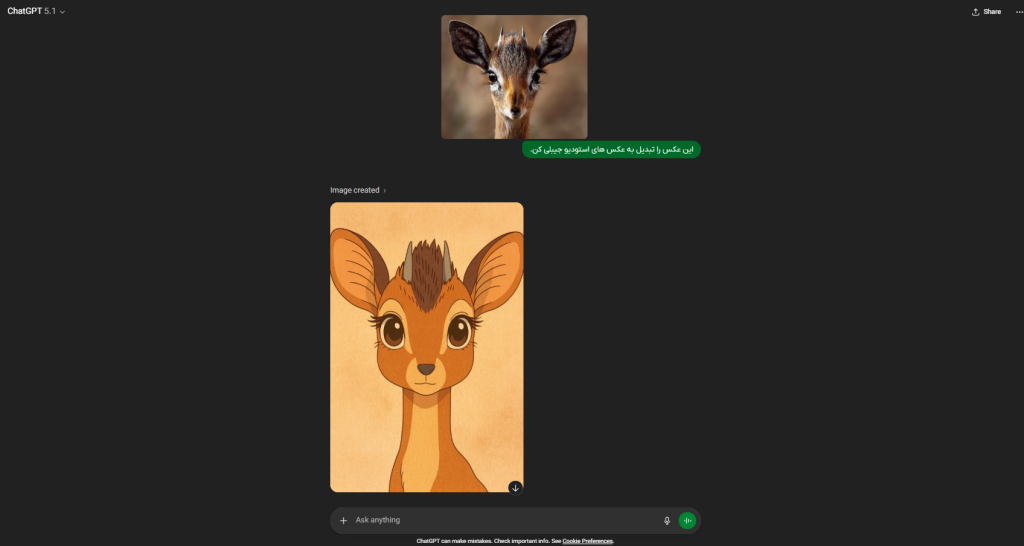Click the Image created label

(x=355, y=190)
